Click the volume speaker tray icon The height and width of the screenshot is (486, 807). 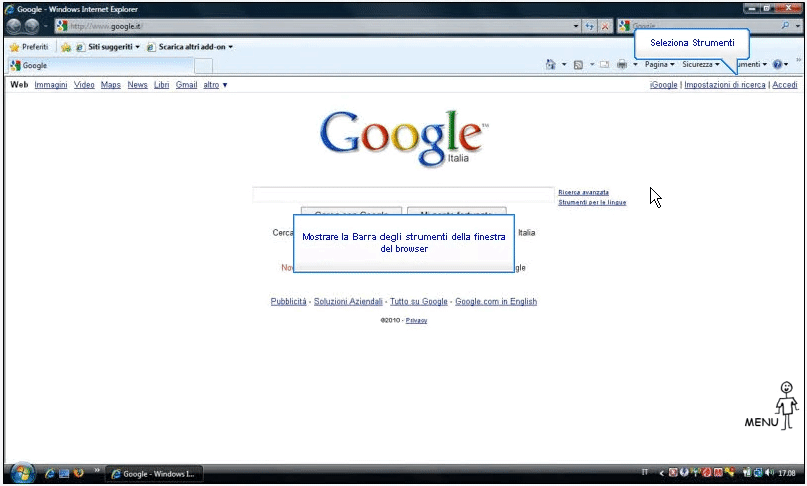(x=769, y=473)
